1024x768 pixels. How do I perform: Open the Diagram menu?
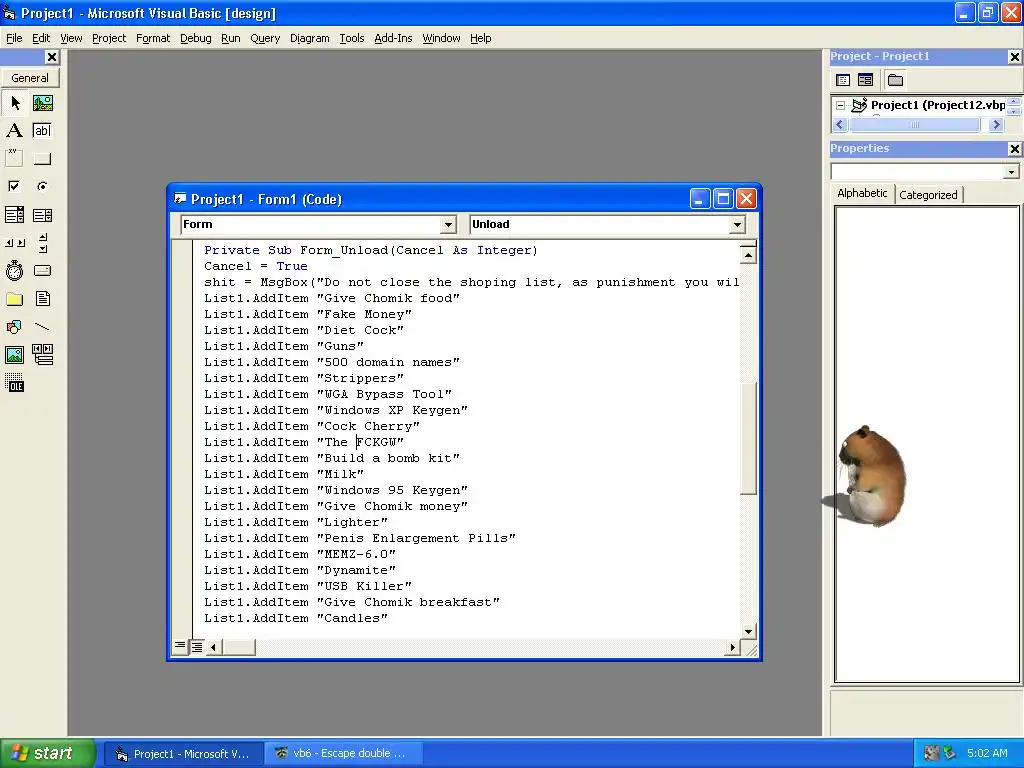310,38
